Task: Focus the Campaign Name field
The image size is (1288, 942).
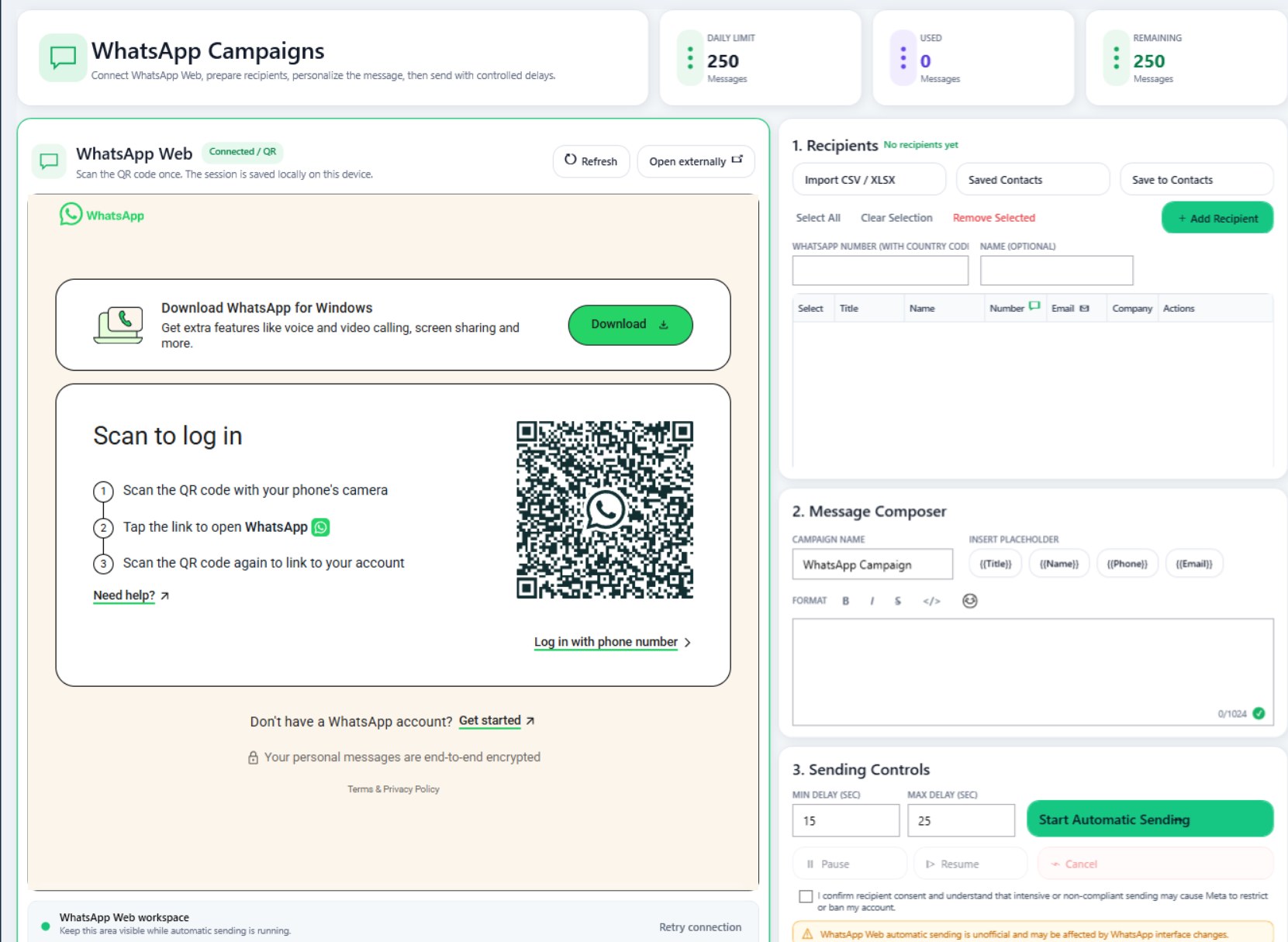Action: click(872, 564)
